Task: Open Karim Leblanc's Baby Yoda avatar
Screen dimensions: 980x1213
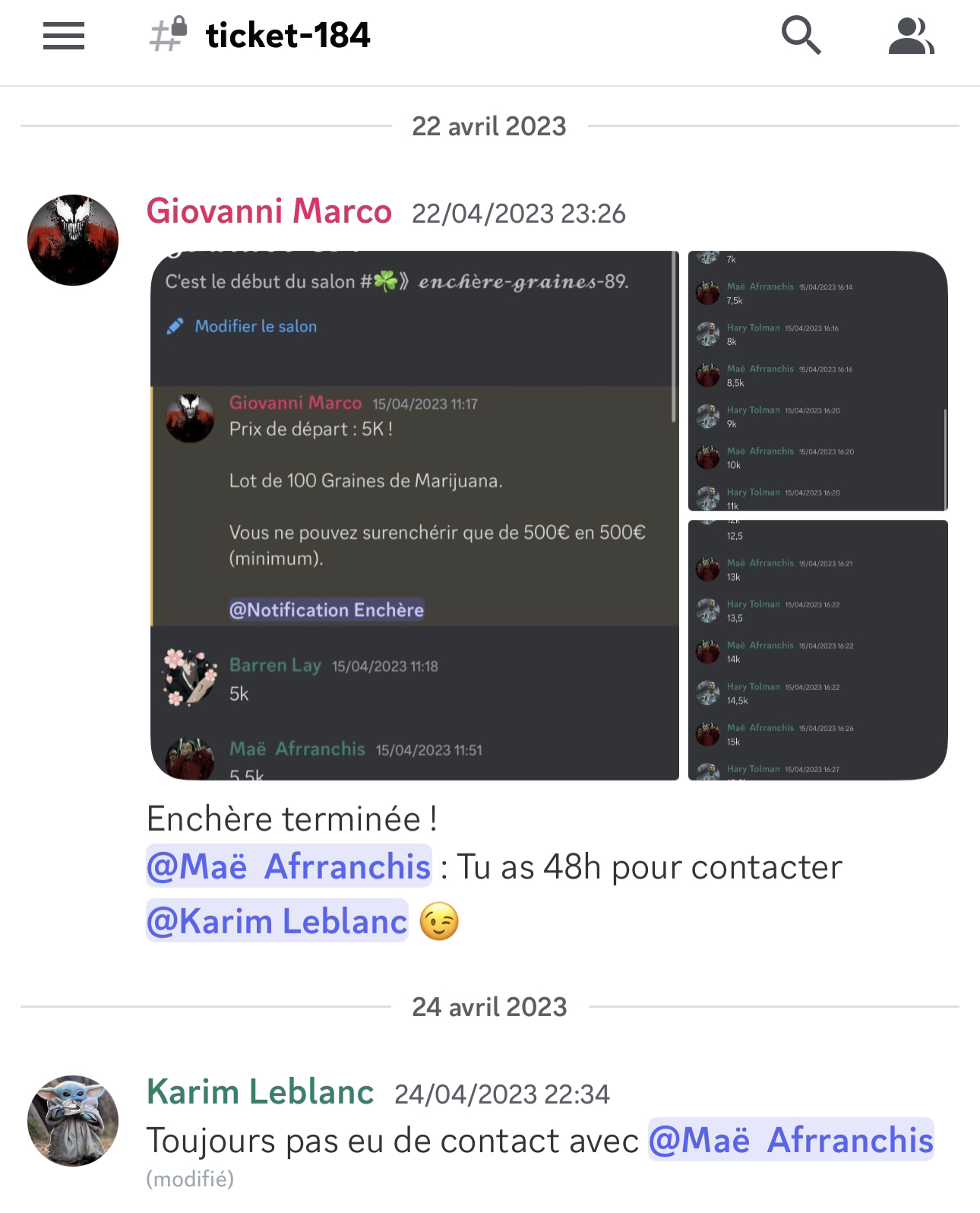Action: click(73, 1121)
